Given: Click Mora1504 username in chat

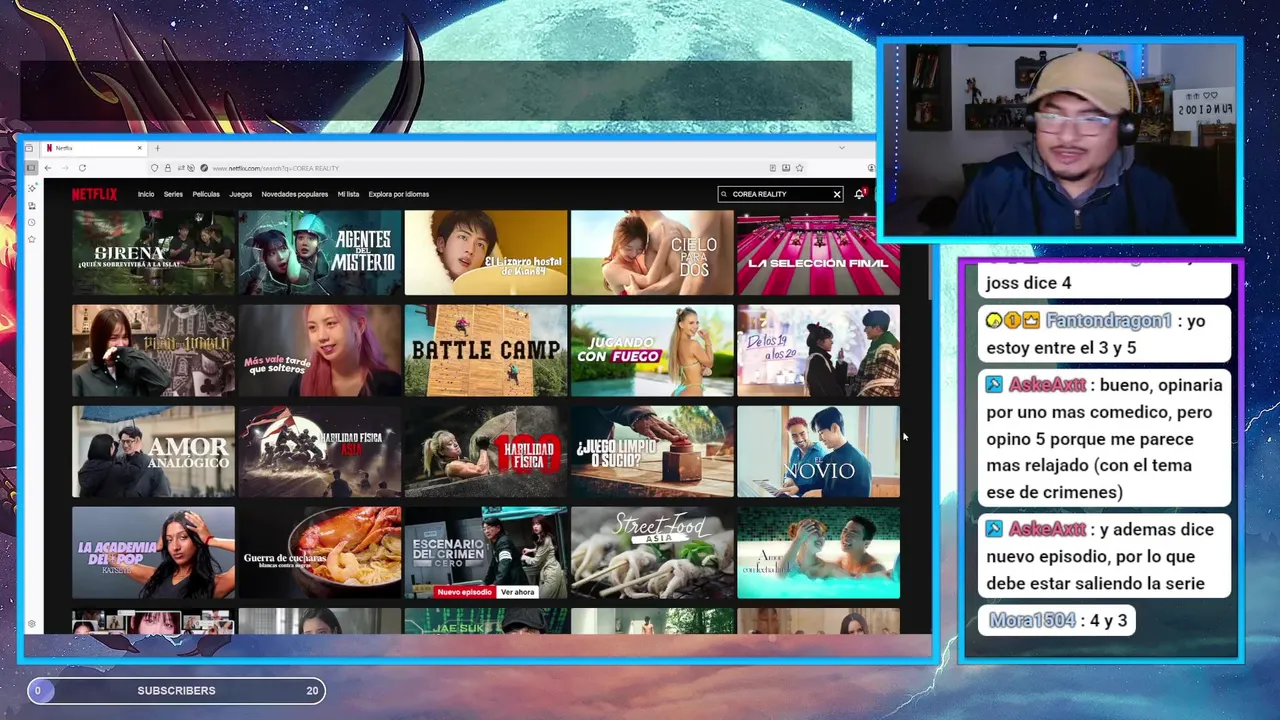Looking at the screenshot, I should click(1032, 620).
